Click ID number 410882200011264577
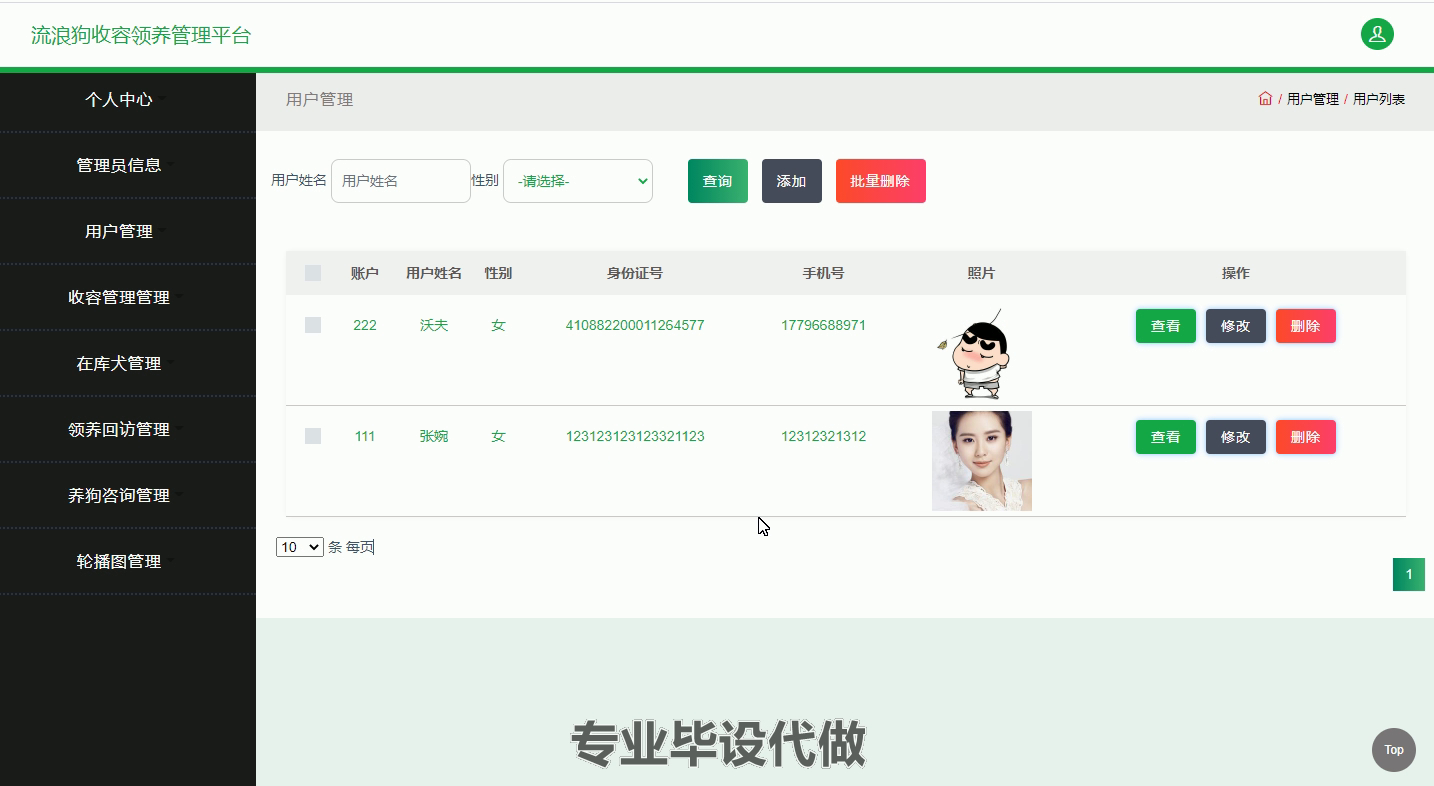Viewport: 1434px width, 786px height. pos(635,325)
